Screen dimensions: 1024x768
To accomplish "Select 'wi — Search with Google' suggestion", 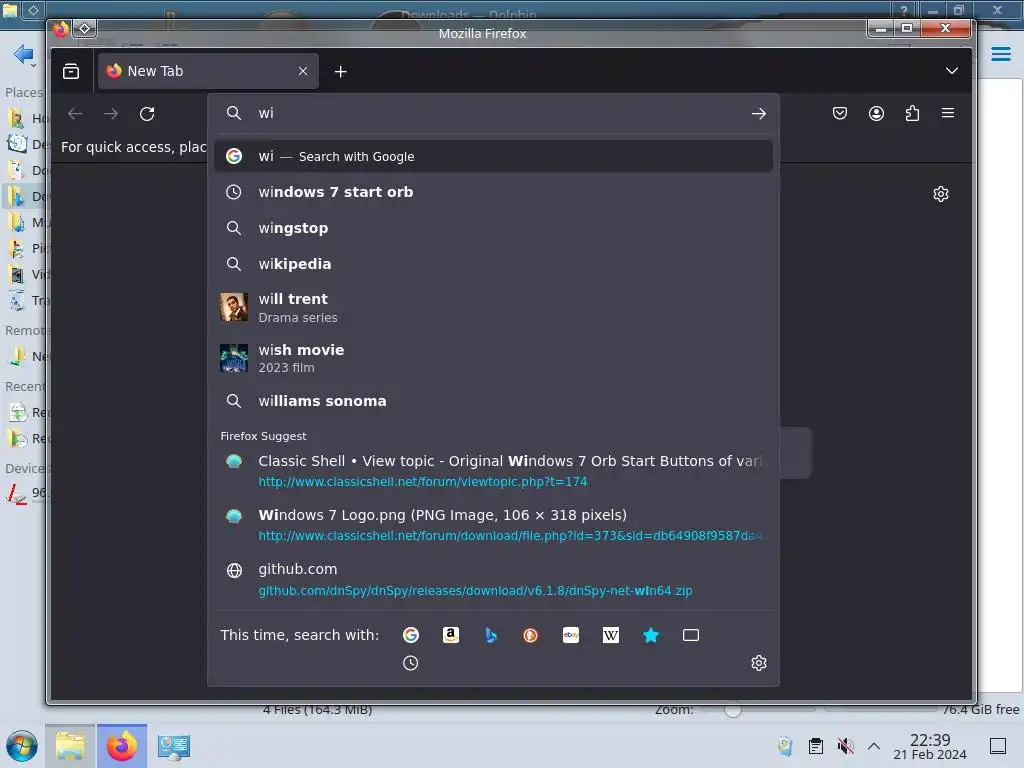I will (x=493, y=156).
